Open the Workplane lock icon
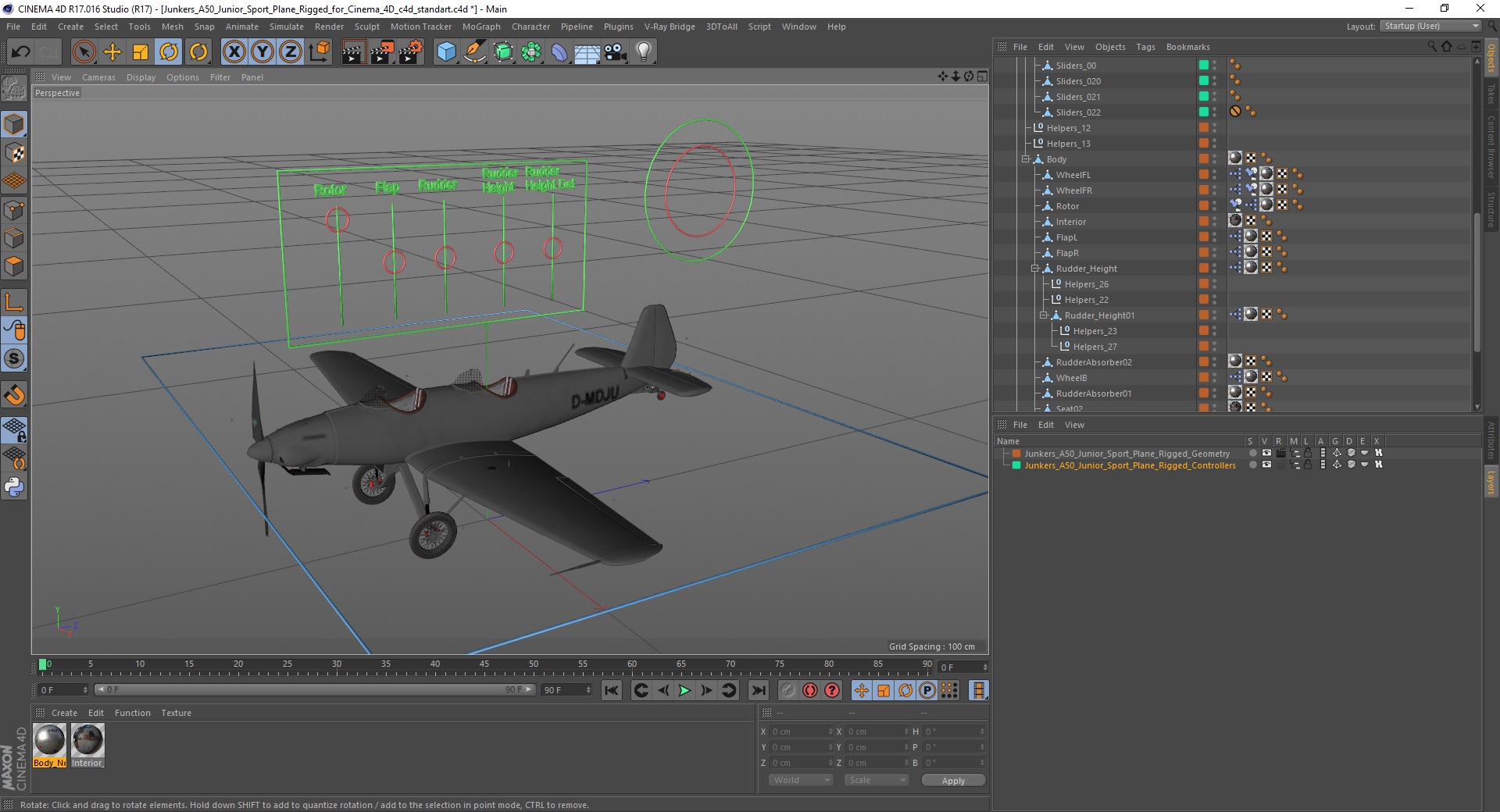1500x812 pixels. pos(14,429)
